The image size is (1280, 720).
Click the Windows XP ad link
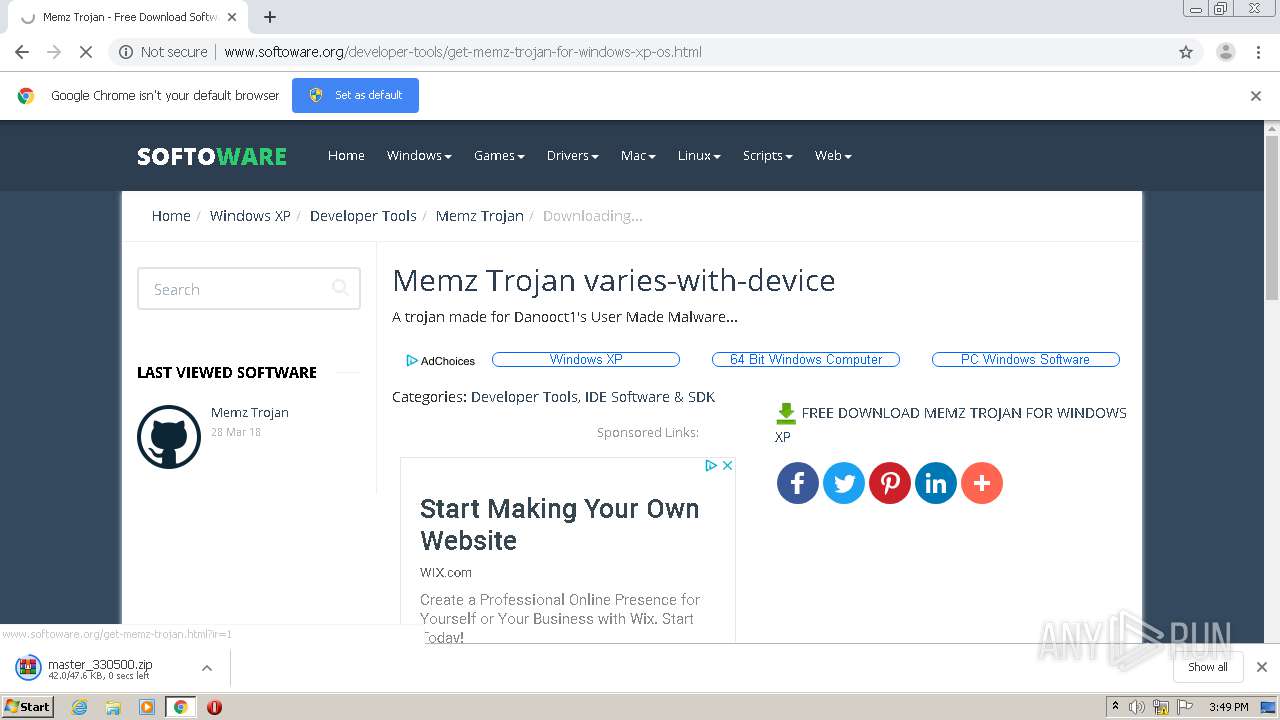click(586, 359)
